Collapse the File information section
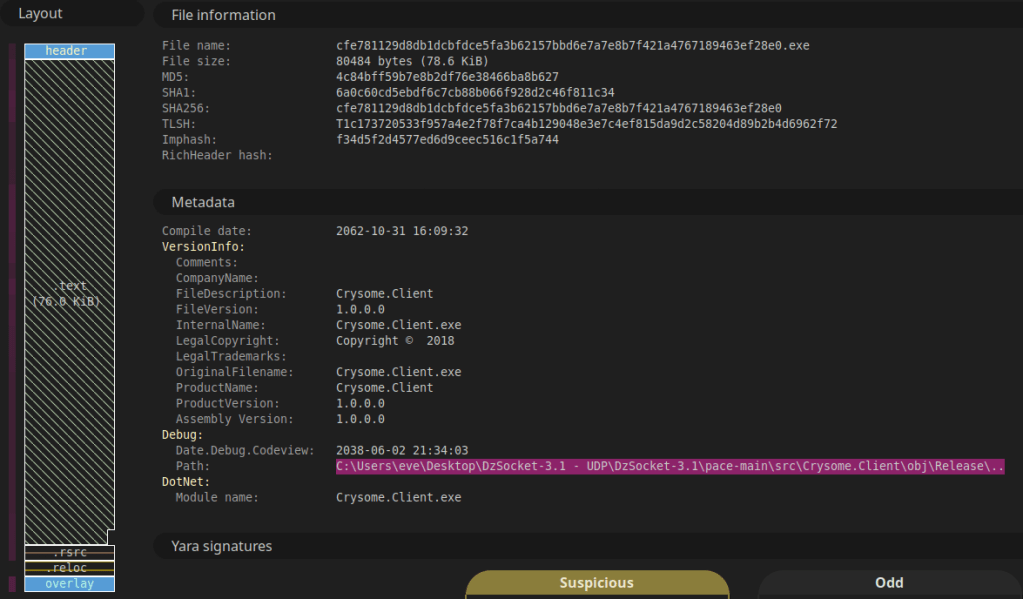 click(223, 15)
